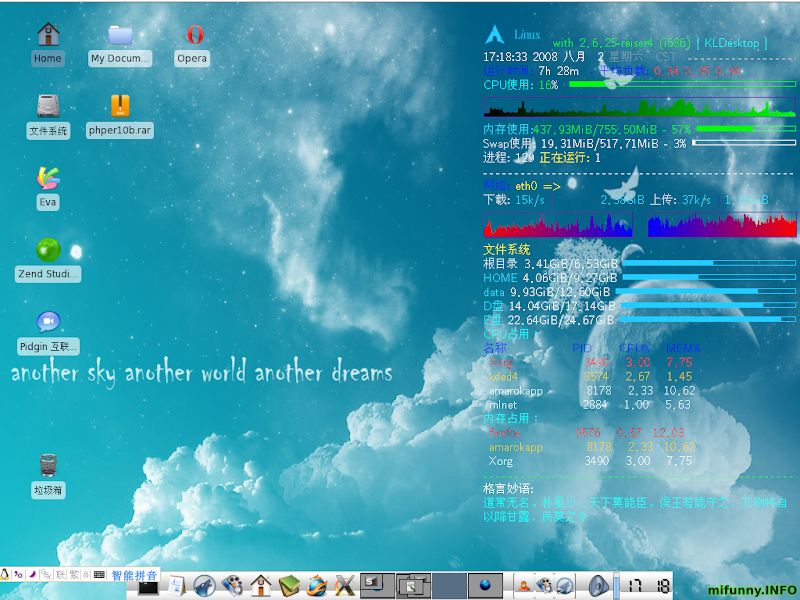The image size is (800, 600).
Task: Toggle punctuation mode symbol in input bar
Action: pos(18,574)
